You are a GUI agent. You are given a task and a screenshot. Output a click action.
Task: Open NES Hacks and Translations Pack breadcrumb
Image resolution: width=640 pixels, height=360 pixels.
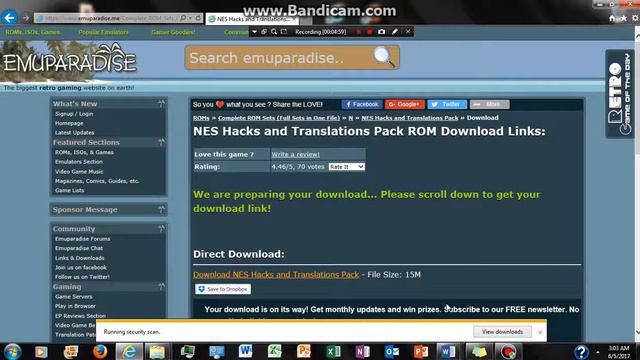(410, 118)
